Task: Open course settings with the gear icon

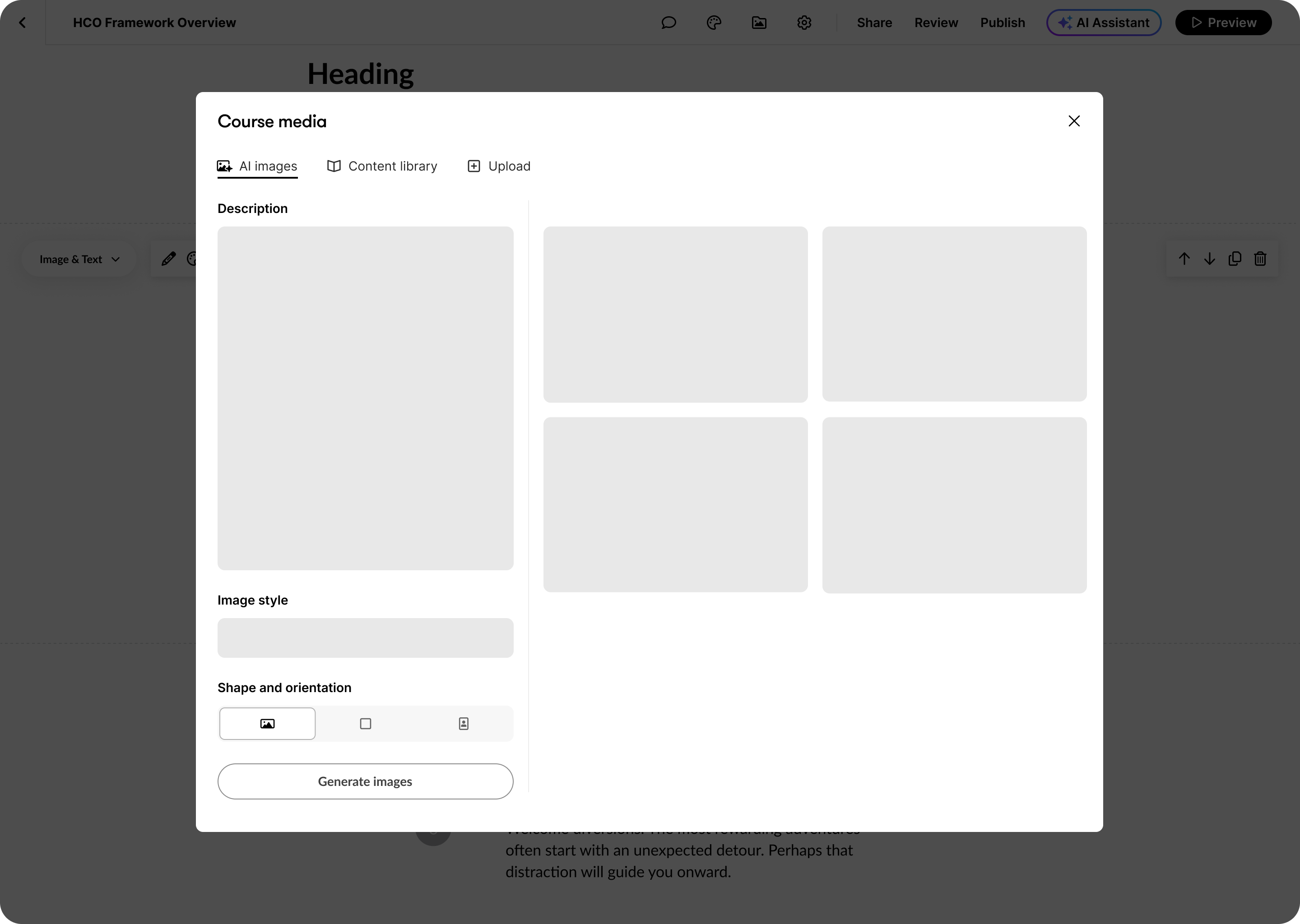Action: tap(804, 23)
